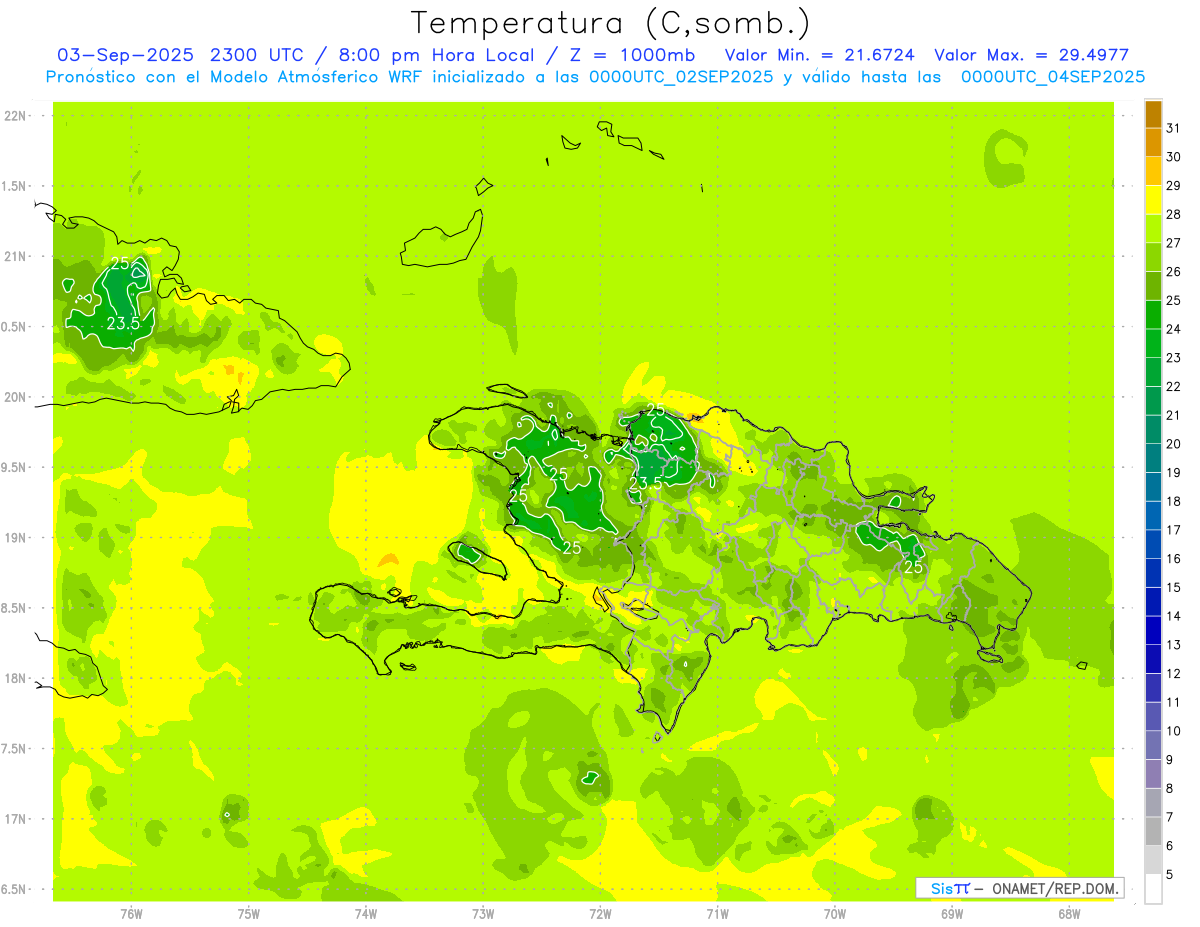Click the "72W" longitude axis label
The image size is (1200, 927).
[x=600, y=914]
